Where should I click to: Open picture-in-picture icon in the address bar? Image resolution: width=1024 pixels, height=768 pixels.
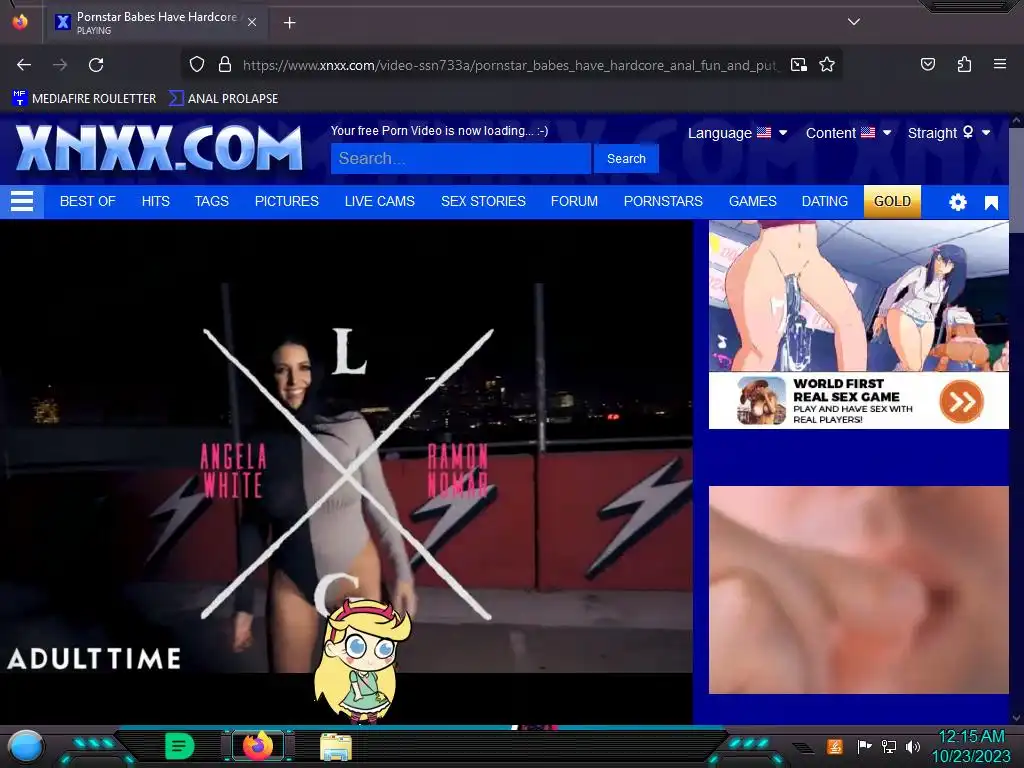[799, 64]
